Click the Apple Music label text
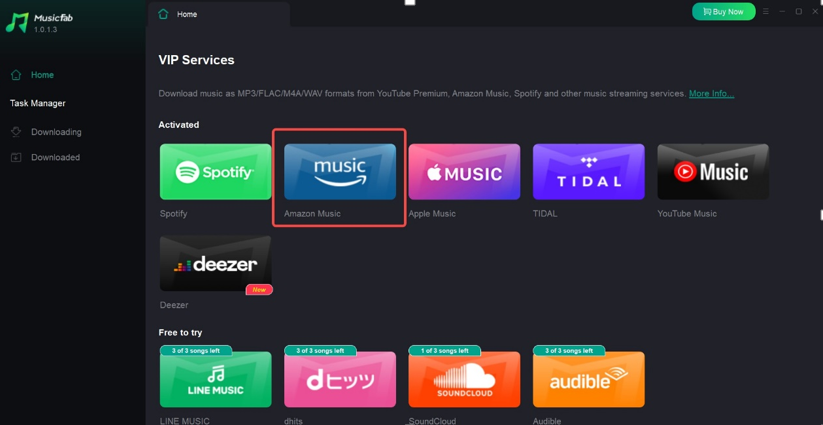The height and width of the screenshot is (425, 823). (x=432, y=214)
